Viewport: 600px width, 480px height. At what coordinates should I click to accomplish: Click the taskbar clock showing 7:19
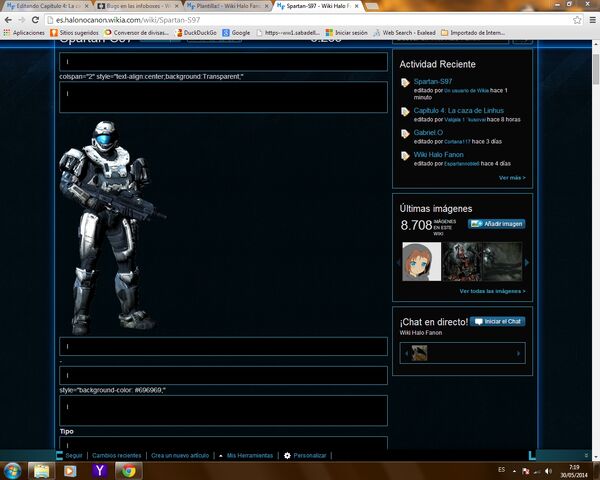[574, 471]
